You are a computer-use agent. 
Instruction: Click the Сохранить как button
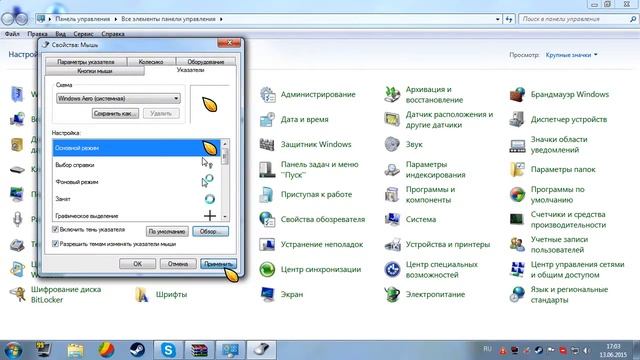[x=115, y=113]
